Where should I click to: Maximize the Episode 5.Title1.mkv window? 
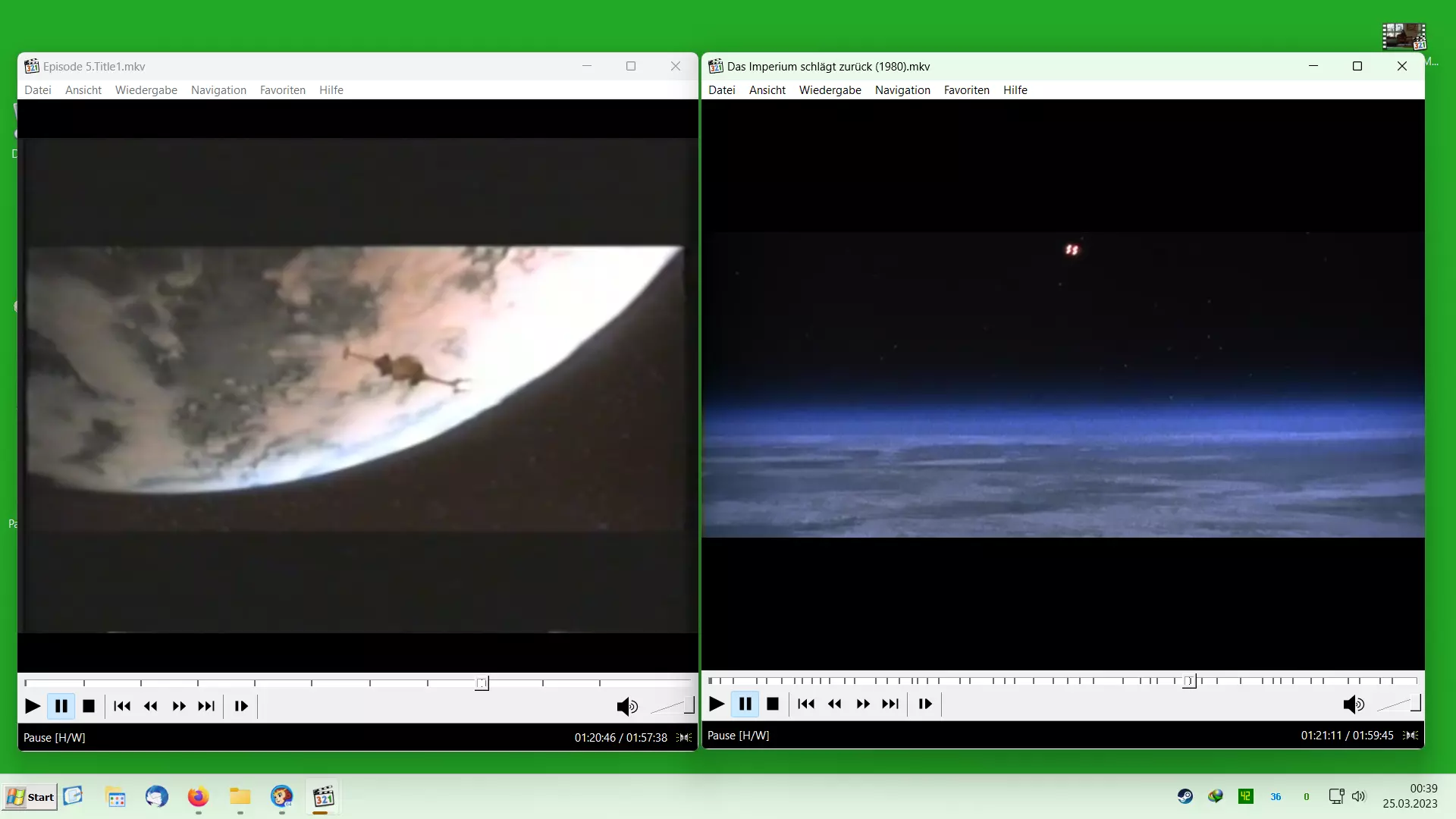[631, 66]
